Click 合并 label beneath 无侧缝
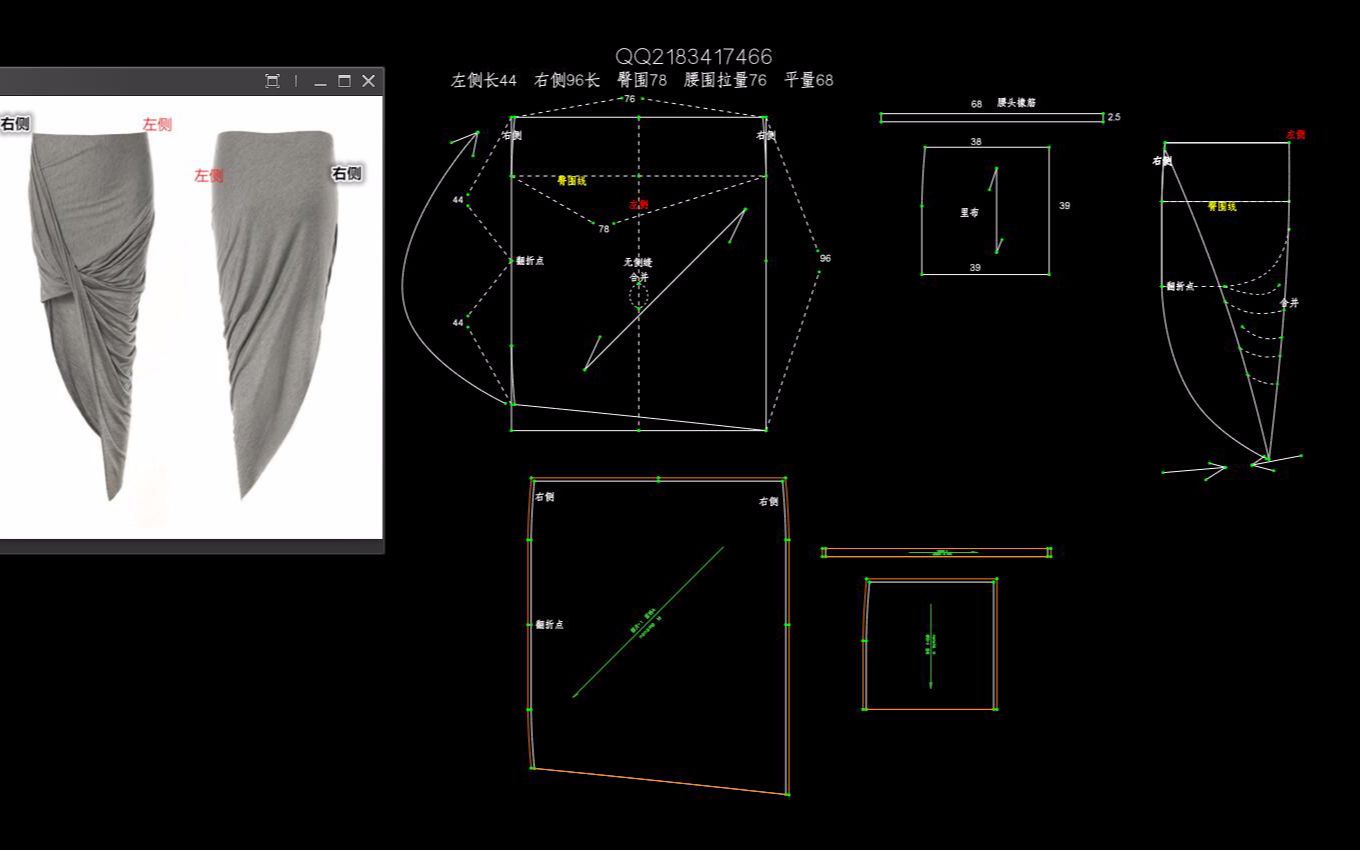 [x=638, y=277]
